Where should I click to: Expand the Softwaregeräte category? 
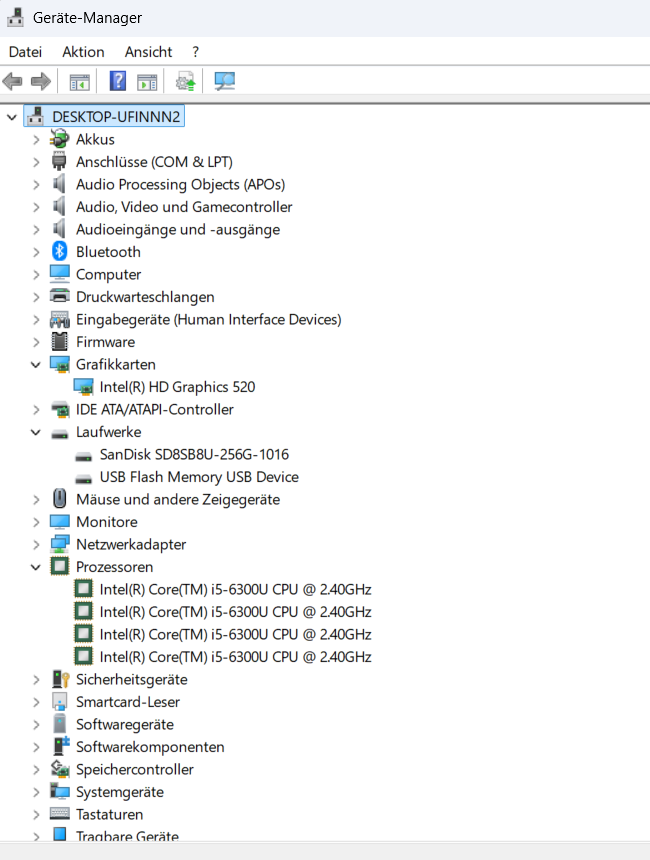coord(36,725)
